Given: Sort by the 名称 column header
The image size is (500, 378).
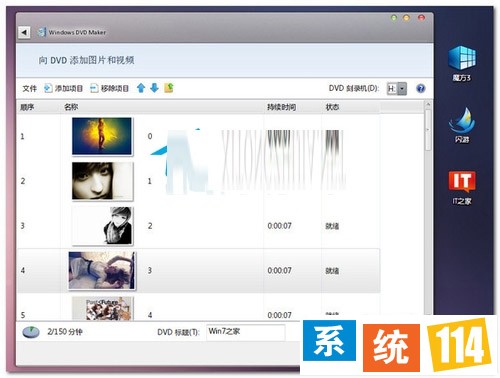Looking at the screenshot, I should click(71, 107).
